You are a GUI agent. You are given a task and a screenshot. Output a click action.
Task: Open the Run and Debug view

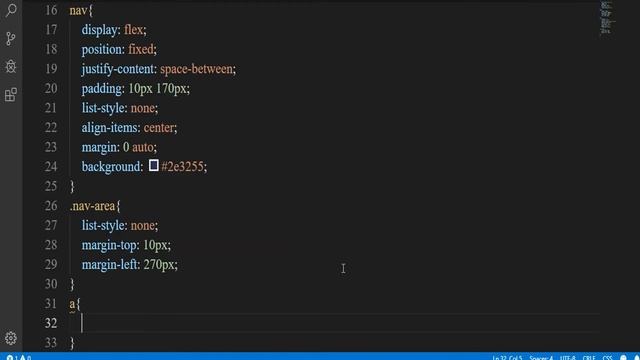click(x=11, y=67)
